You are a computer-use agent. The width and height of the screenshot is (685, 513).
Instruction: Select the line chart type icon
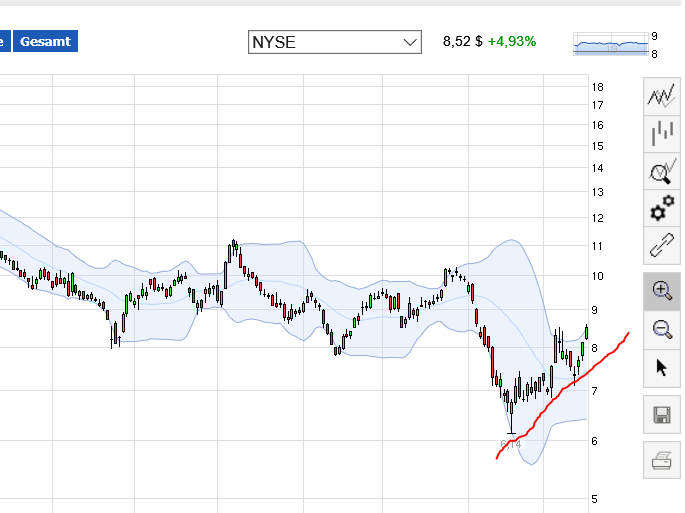[x=661, y=97]
